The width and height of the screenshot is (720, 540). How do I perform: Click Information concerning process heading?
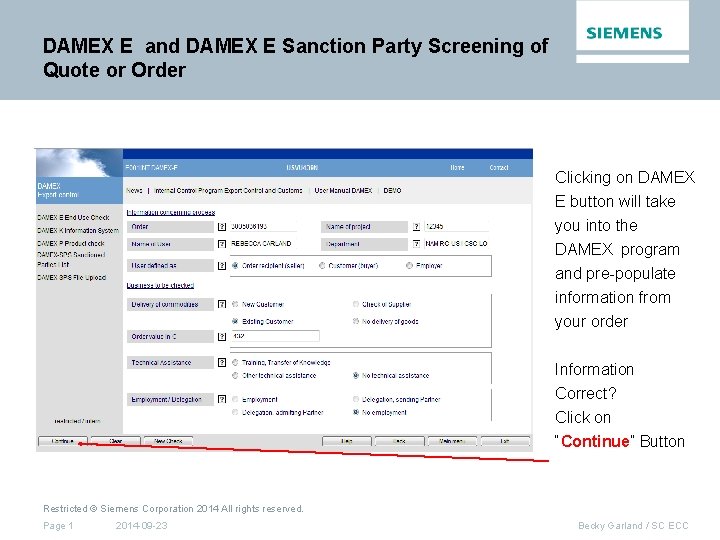(171, 212)
